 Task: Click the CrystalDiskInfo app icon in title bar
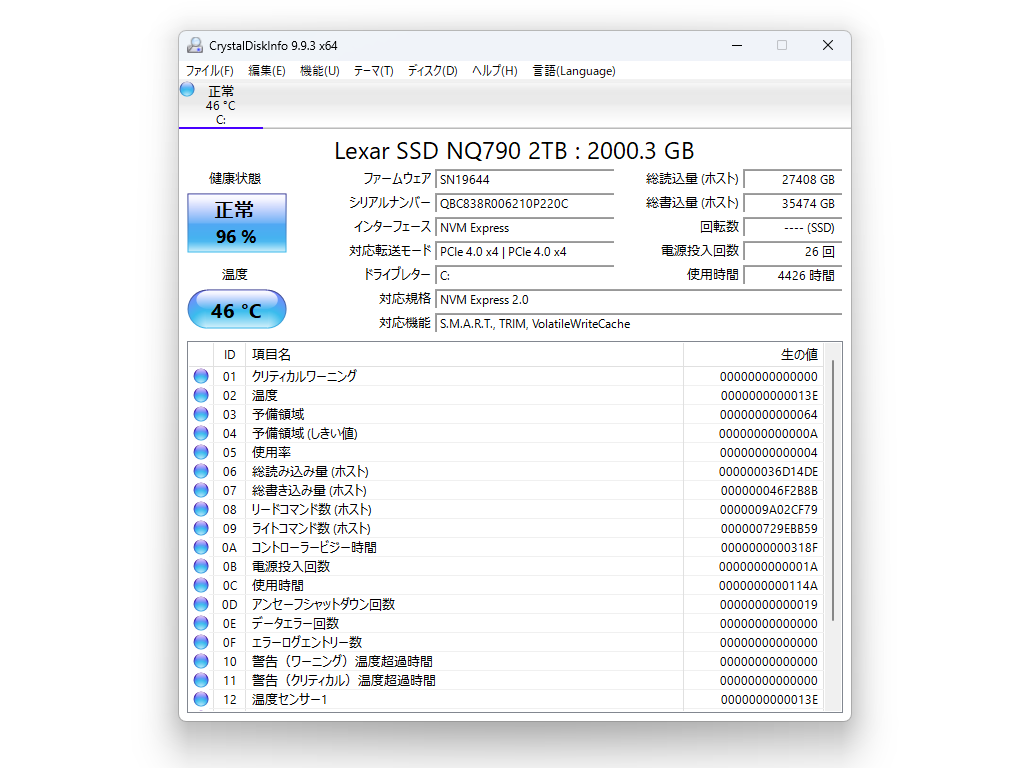click(195, 45)
